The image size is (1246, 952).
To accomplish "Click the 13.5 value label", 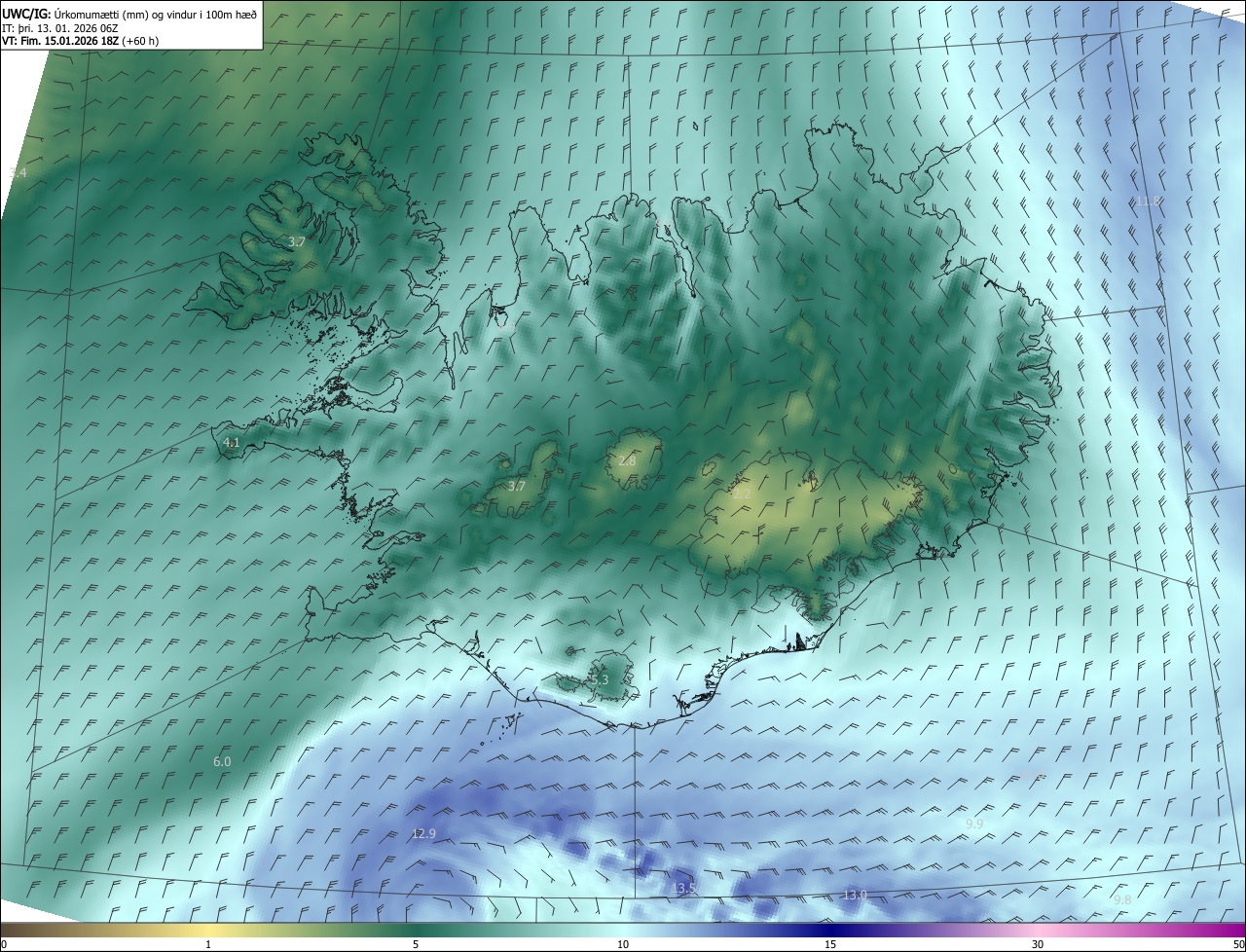I will pyautogui.click(x=684, y=889).
